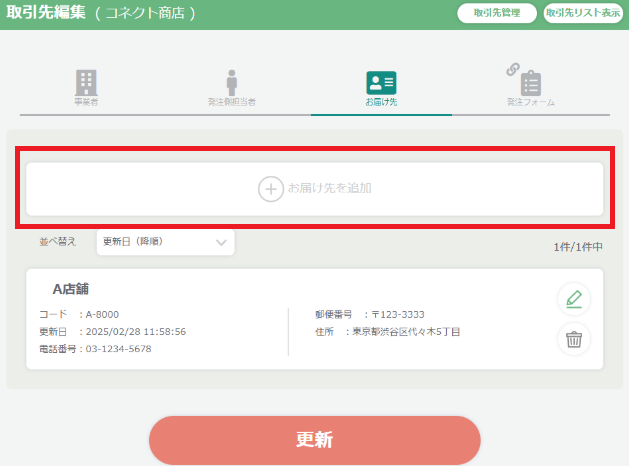Image resolution: width=629 pixels, height=466 pixels.
Task: Click the red 更新 button
Action: (x=314, y=440)
